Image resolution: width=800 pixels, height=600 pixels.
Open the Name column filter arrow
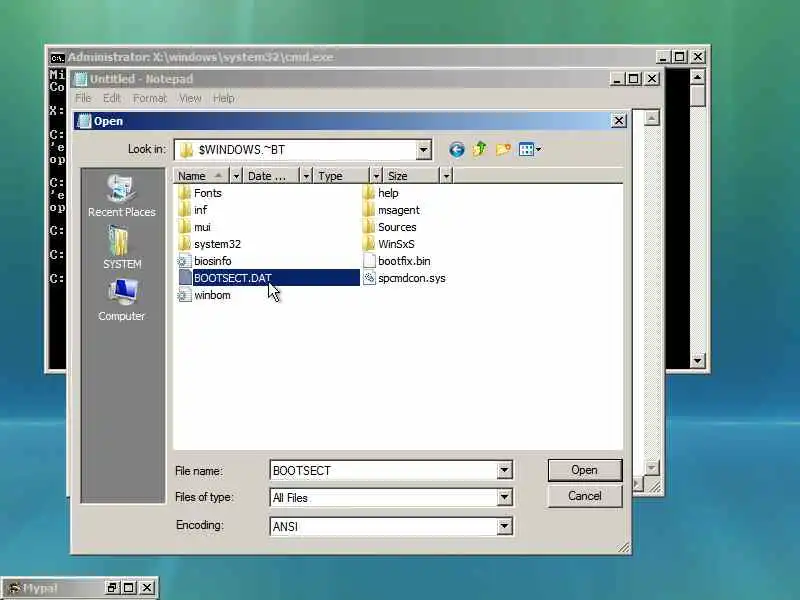[x=236, y=176]
